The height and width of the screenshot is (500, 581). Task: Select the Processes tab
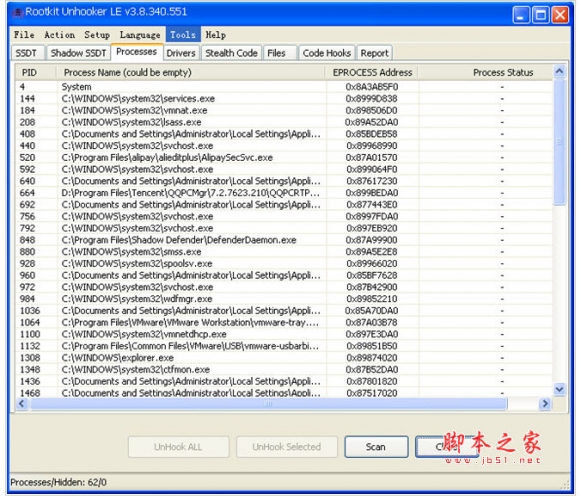coord(136,52)
